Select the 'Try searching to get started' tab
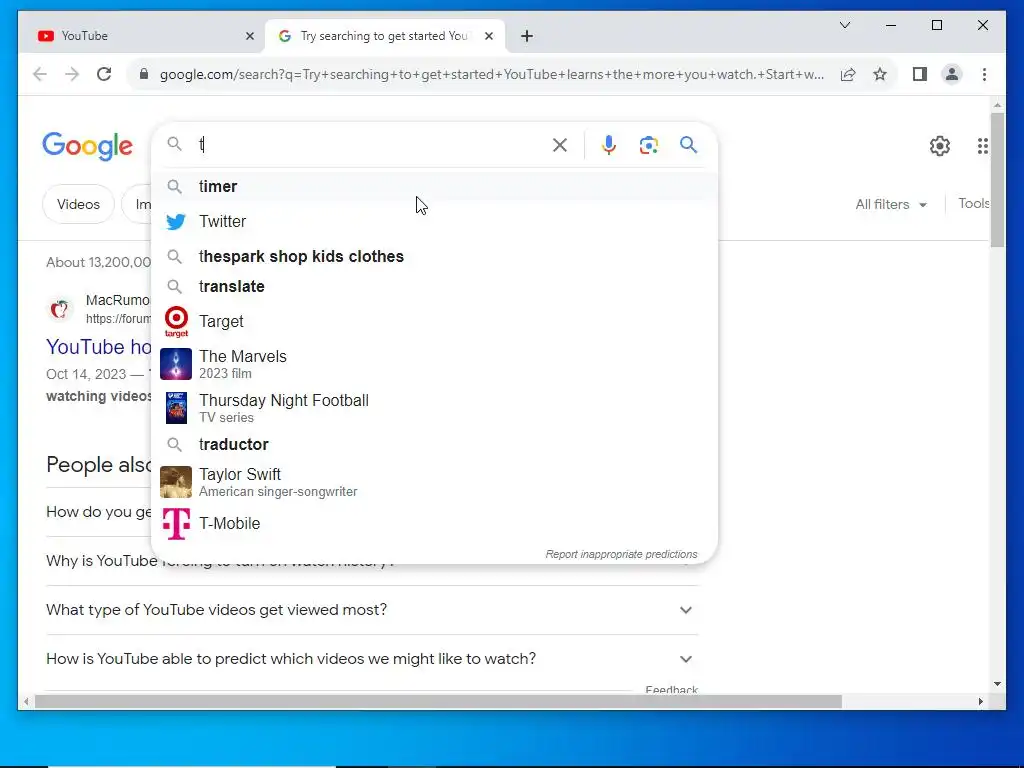 tap(384, 36)
